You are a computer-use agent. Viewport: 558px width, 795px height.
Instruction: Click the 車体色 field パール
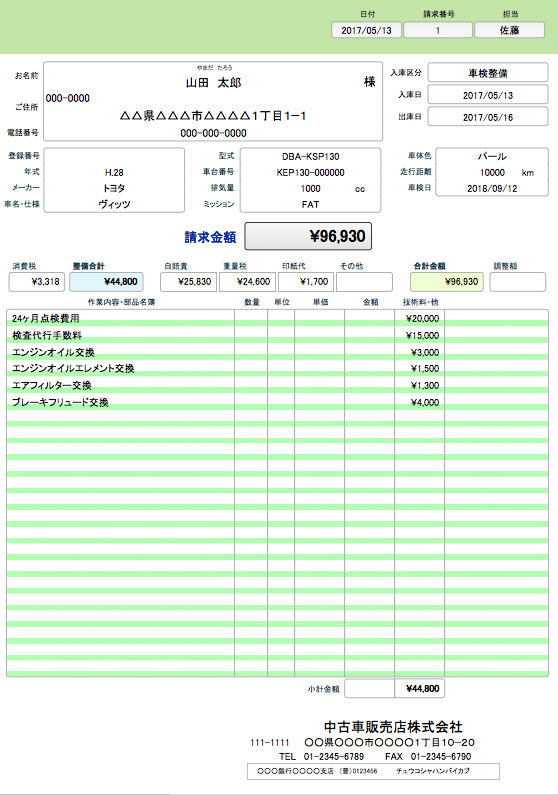coord(492,156)
